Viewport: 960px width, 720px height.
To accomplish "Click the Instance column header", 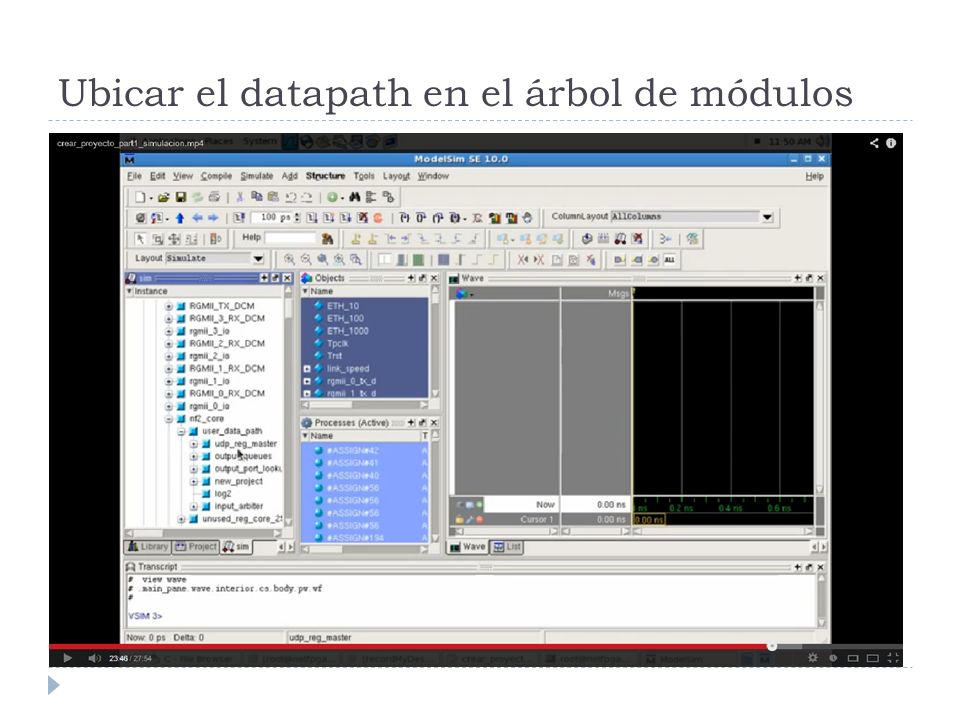I will point(205,291).
